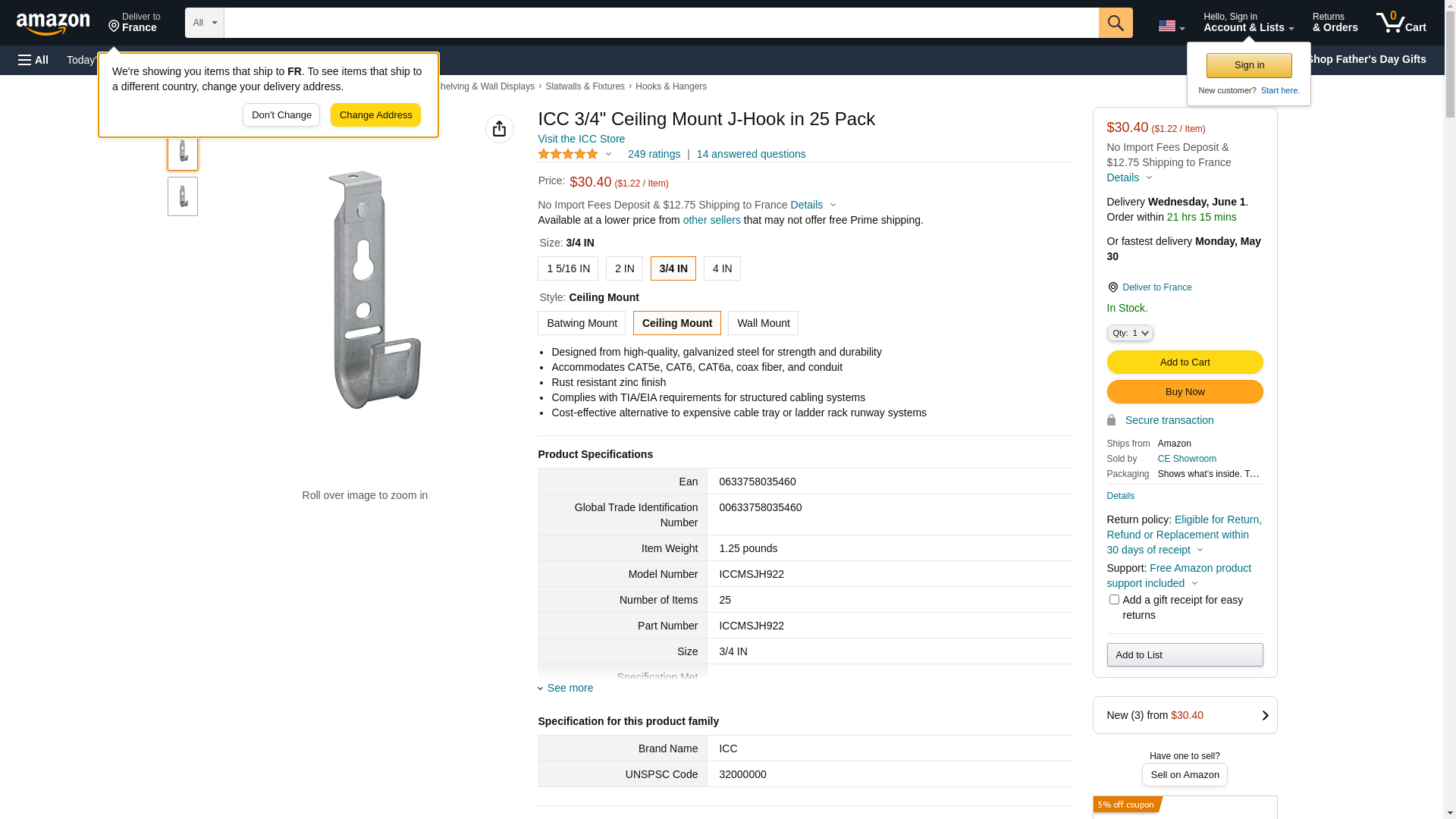The height and width of the screenshot is (819, 1456).
Task: Check the gift receipt checkbox
Action: (1114, 600)
